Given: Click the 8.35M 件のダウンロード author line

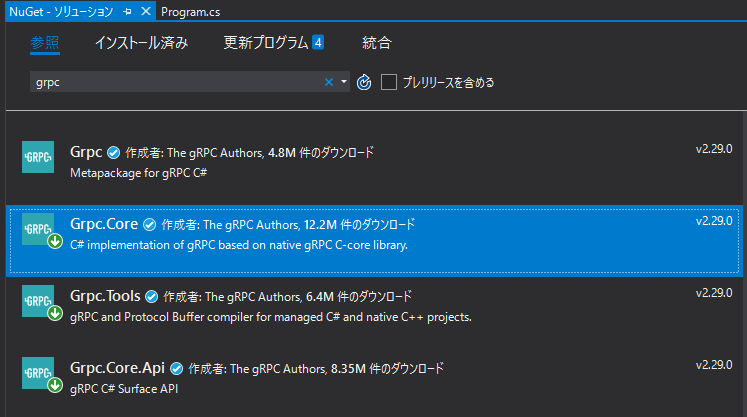Looking at the screenshot, I should point(316,368).
